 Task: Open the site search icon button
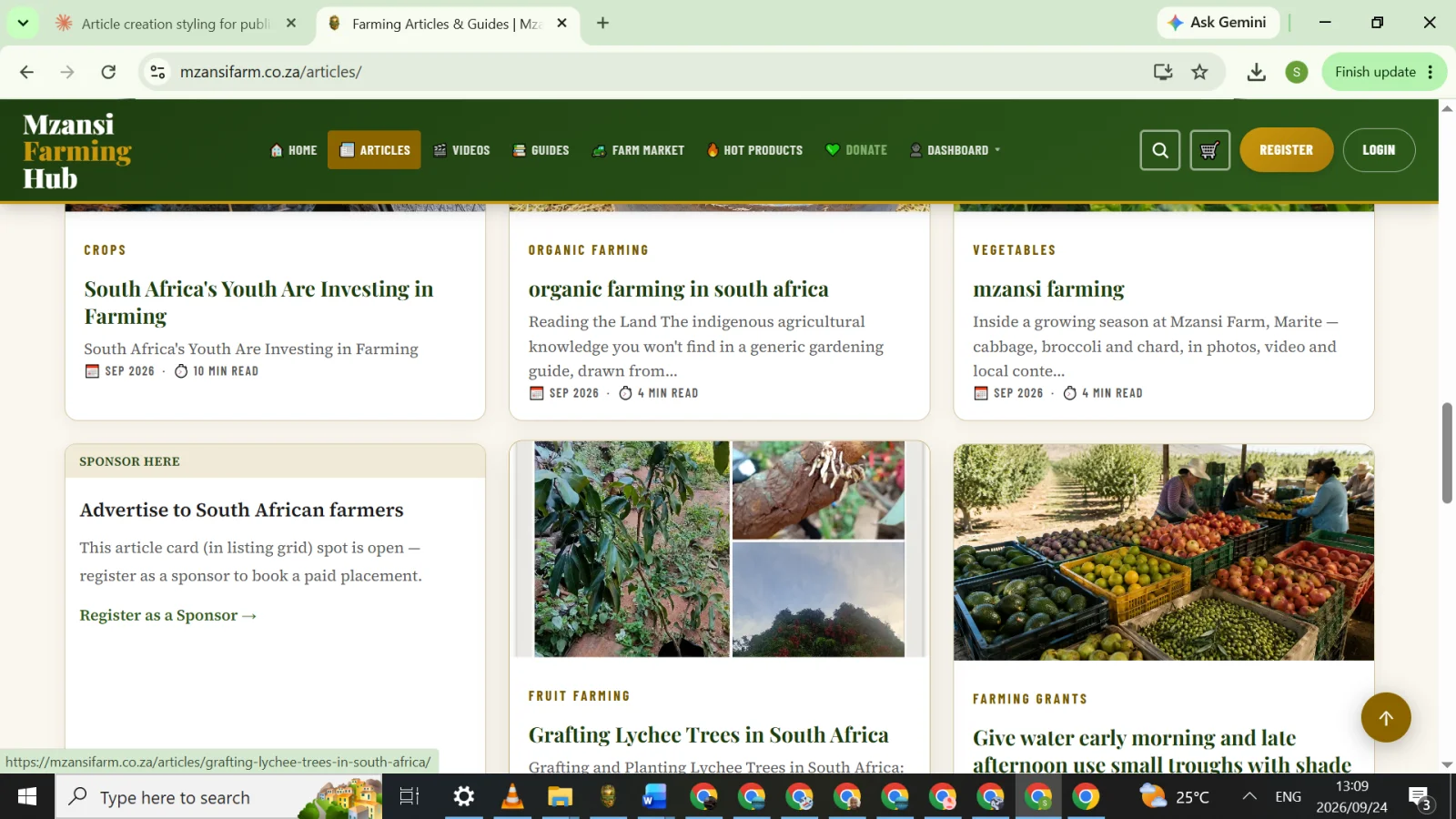click(1159, 150)
